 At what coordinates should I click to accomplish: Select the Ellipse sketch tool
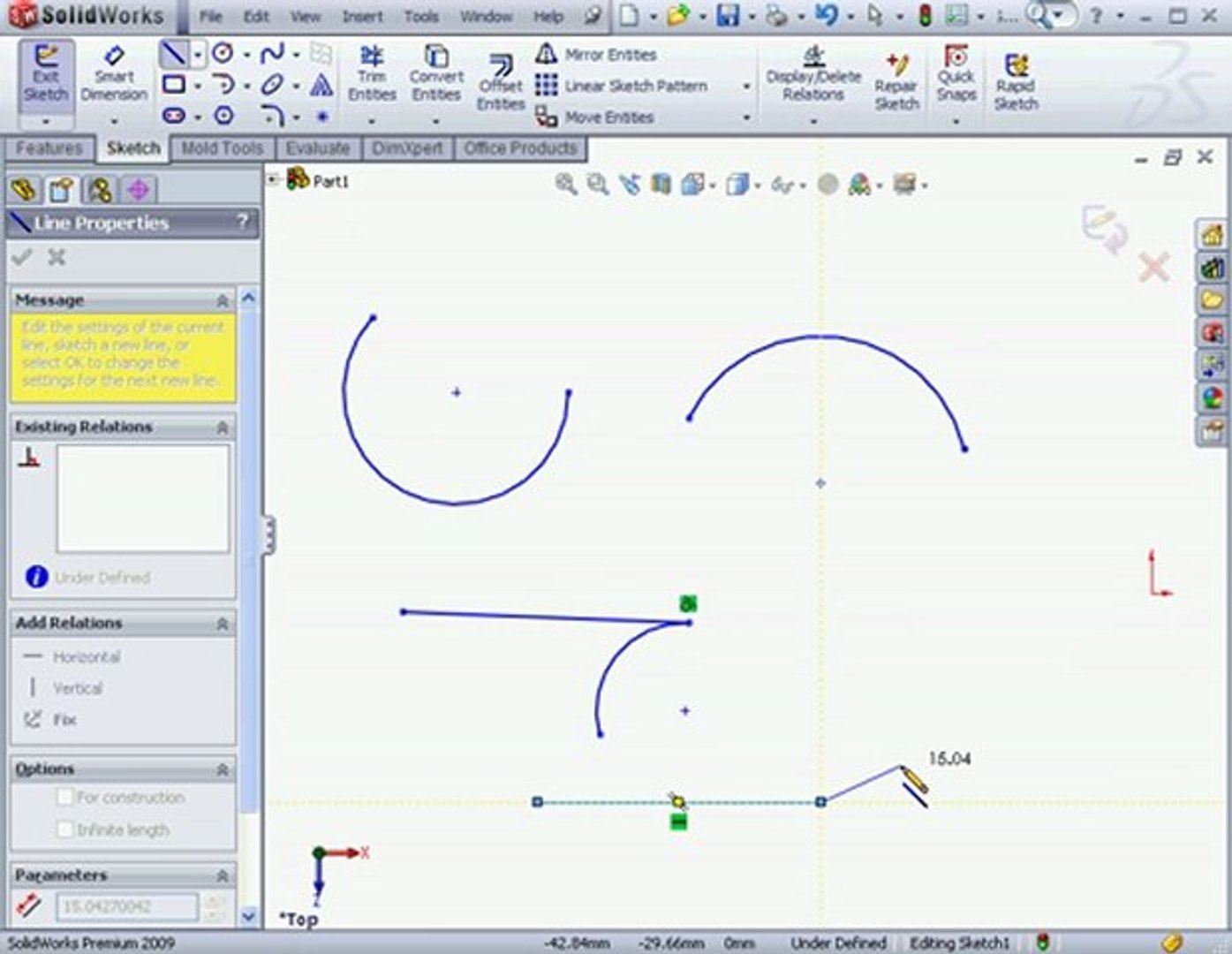tap(272, 85)
